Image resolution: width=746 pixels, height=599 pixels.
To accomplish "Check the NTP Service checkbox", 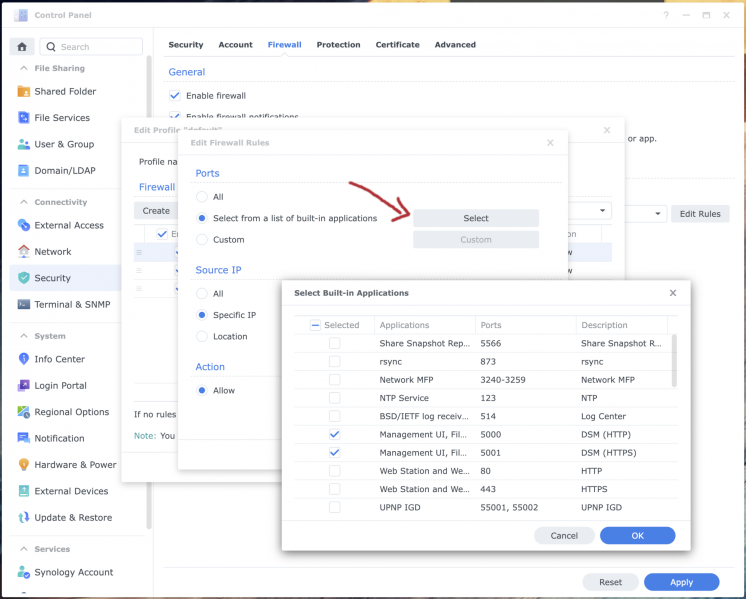I will point(334,398).
